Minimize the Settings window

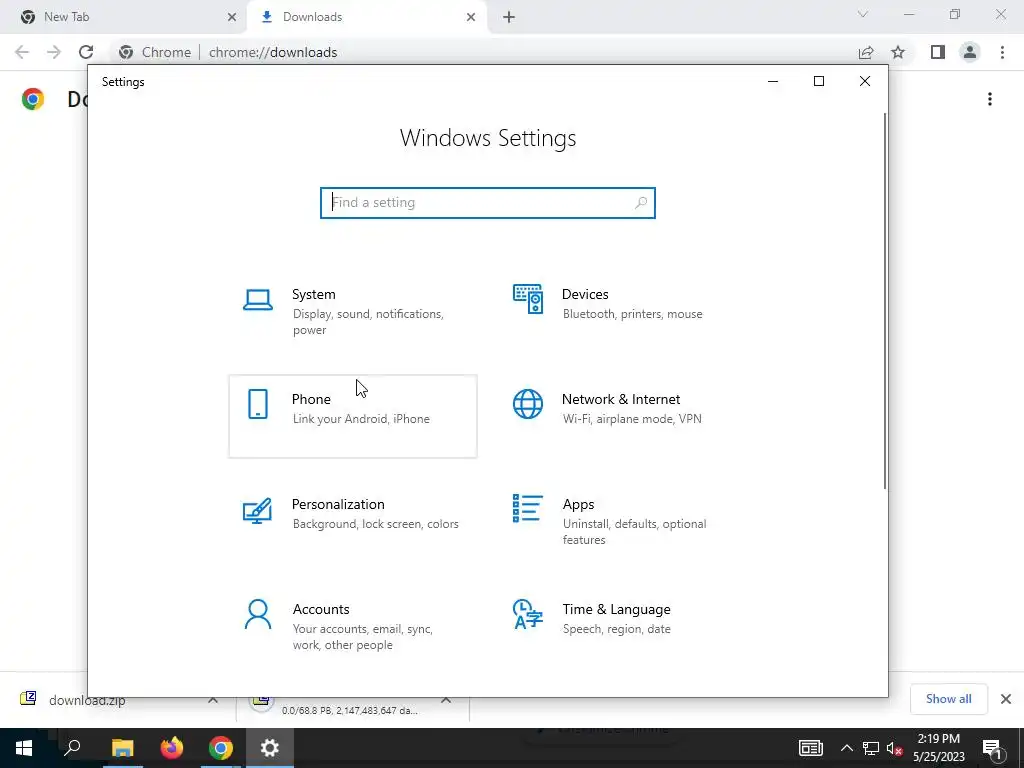[773, 82]
